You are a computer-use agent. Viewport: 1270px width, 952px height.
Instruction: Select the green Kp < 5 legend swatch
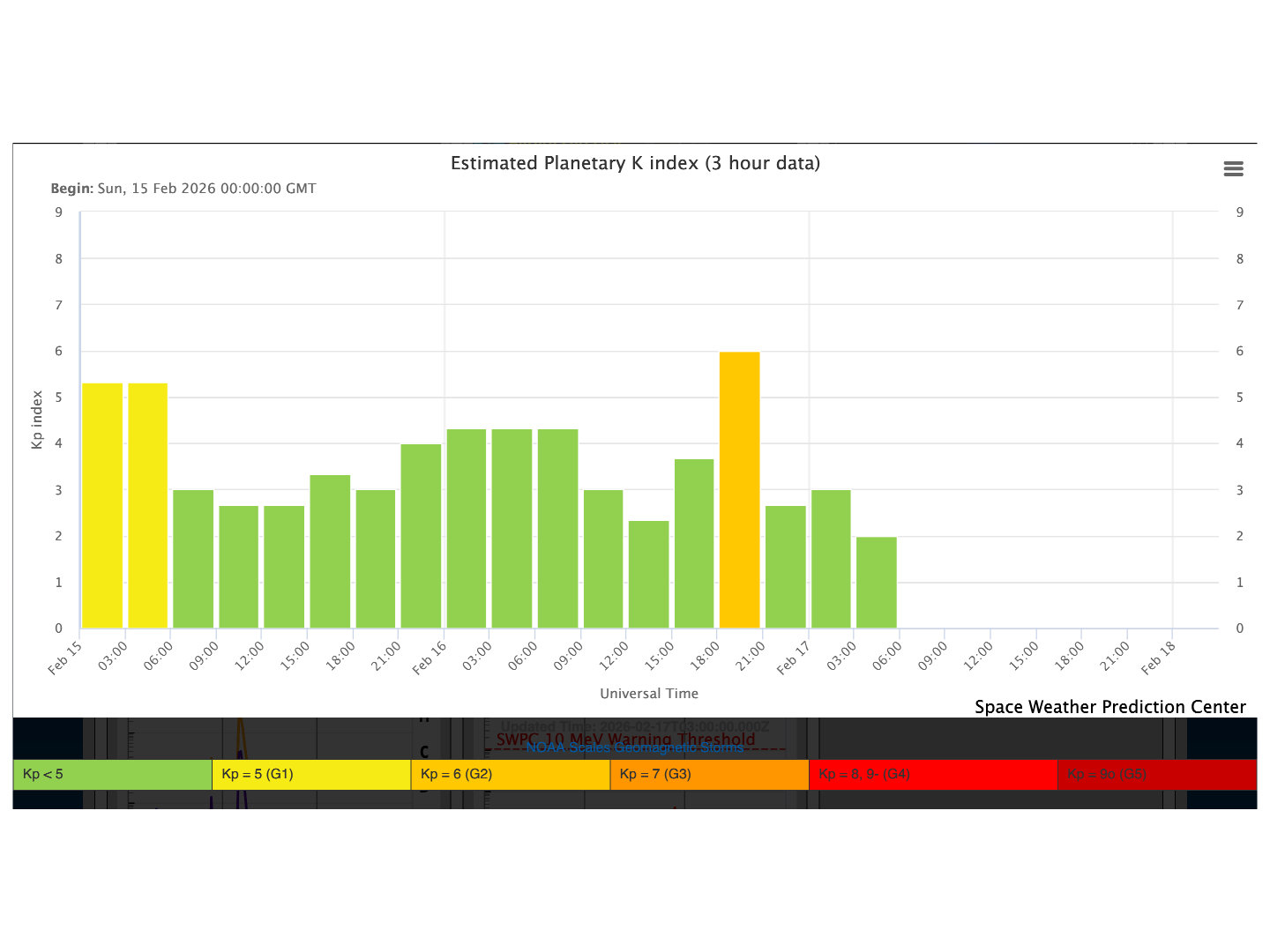point(113,775)
